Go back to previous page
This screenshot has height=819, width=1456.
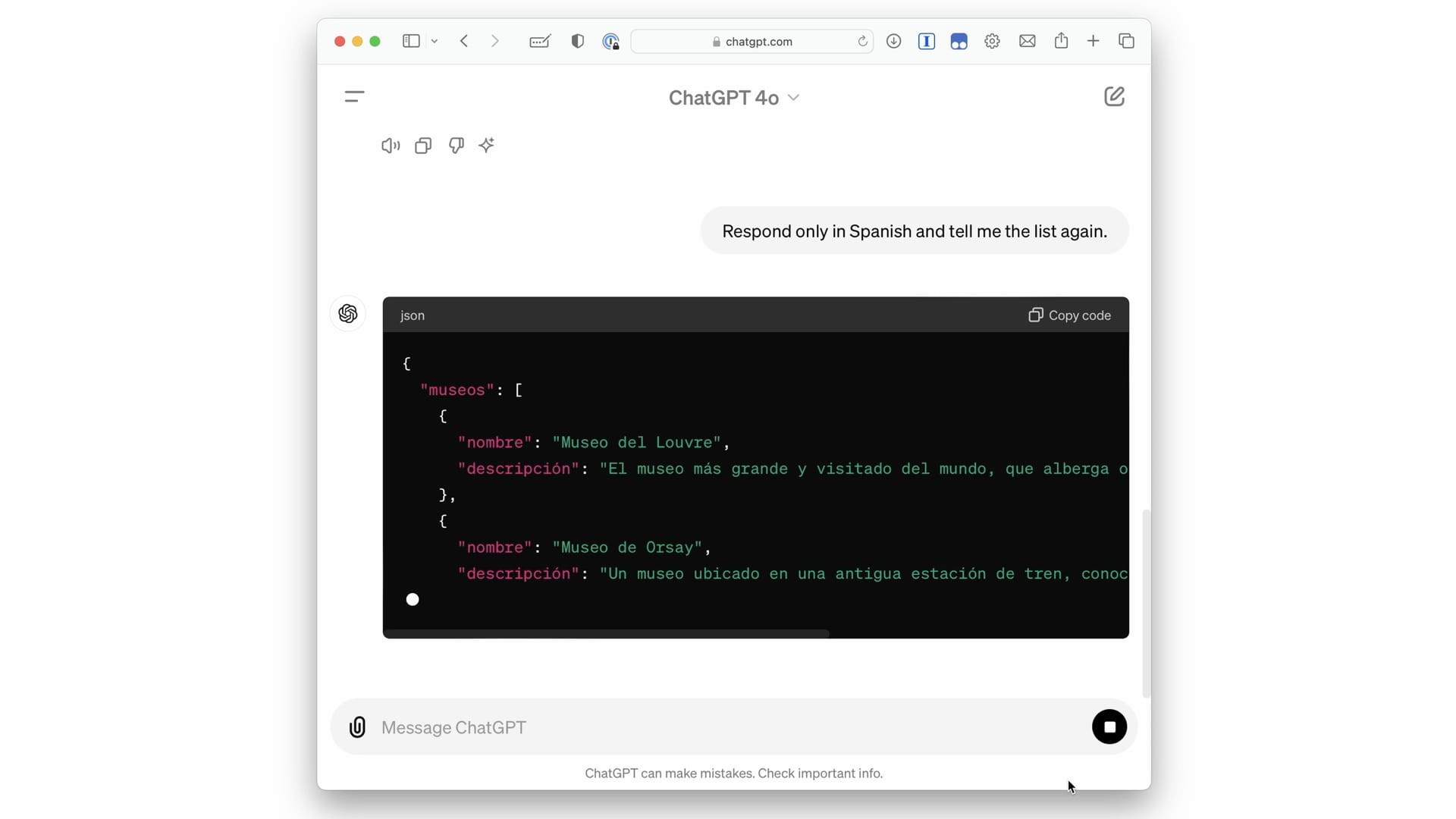[464, 41]
